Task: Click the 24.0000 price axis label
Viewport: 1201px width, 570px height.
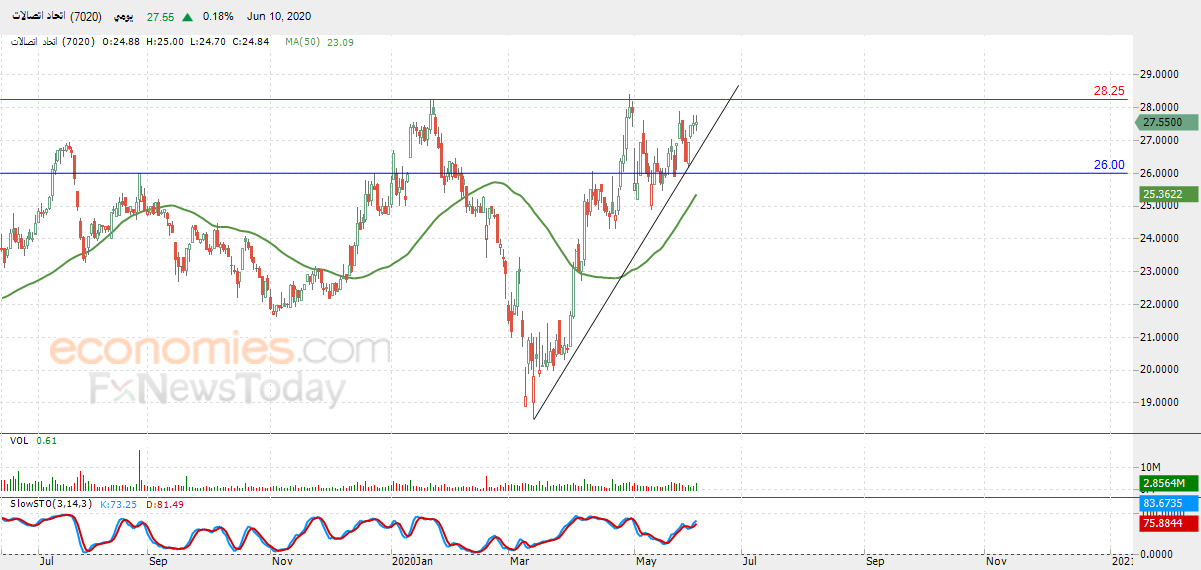Action: (x=1161, y=238)
